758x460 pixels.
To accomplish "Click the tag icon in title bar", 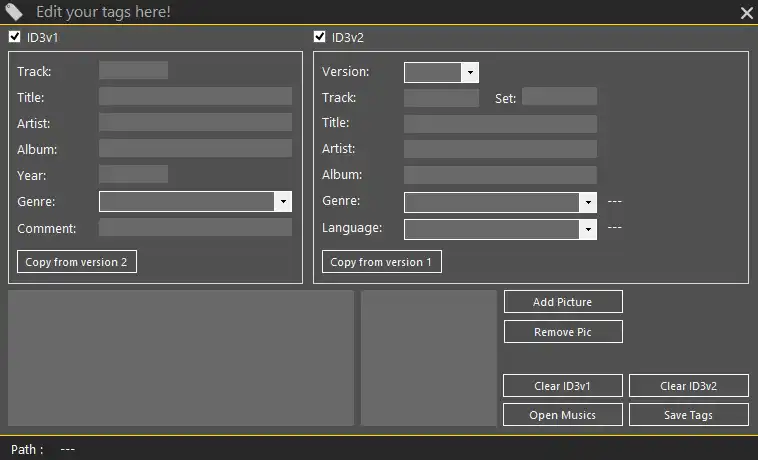I will click(14, 12).
